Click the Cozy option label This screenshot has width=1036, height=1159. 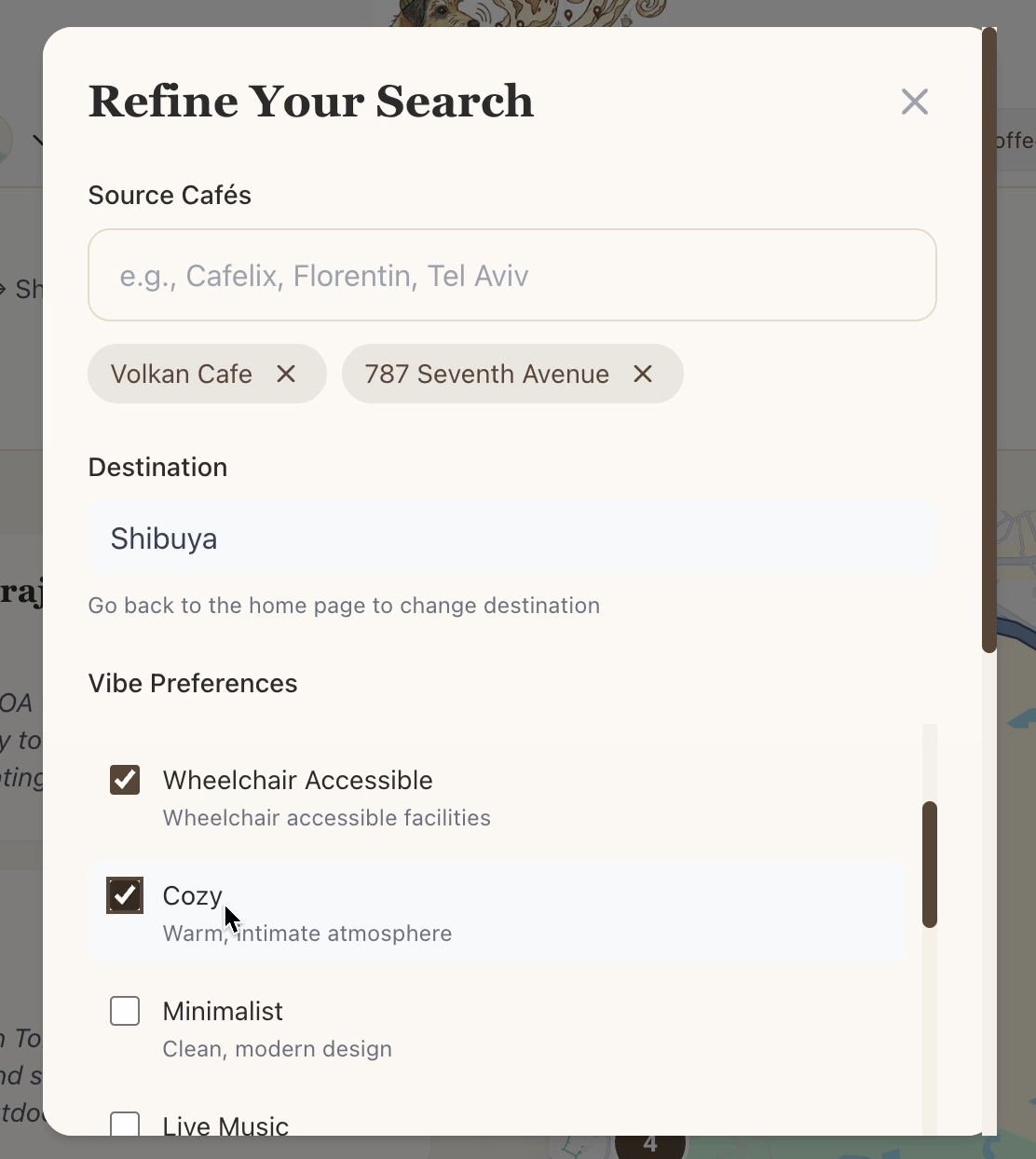tap(192, 895)
